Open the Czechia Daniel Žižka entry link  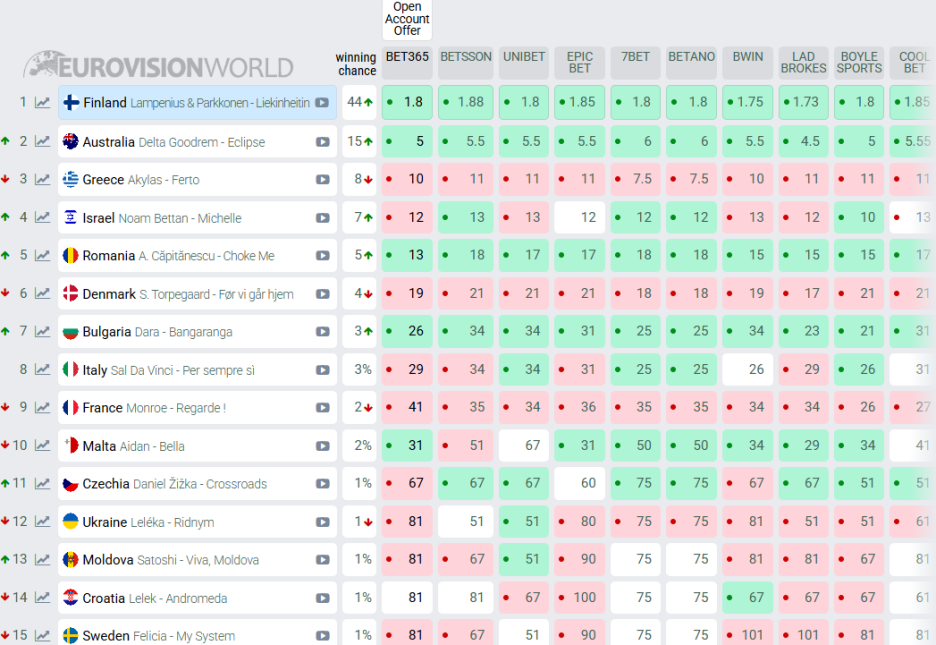pyautogui.click(x=198, y=483)
